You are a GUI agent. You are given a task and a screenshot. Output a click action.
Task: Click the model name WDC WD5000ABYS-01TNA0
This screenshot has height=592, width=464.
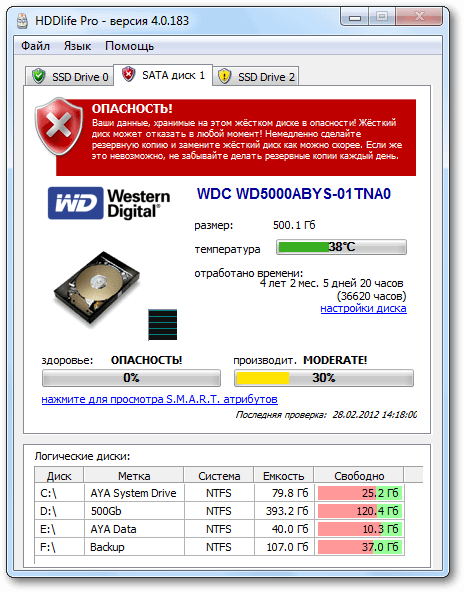(294, 194)
